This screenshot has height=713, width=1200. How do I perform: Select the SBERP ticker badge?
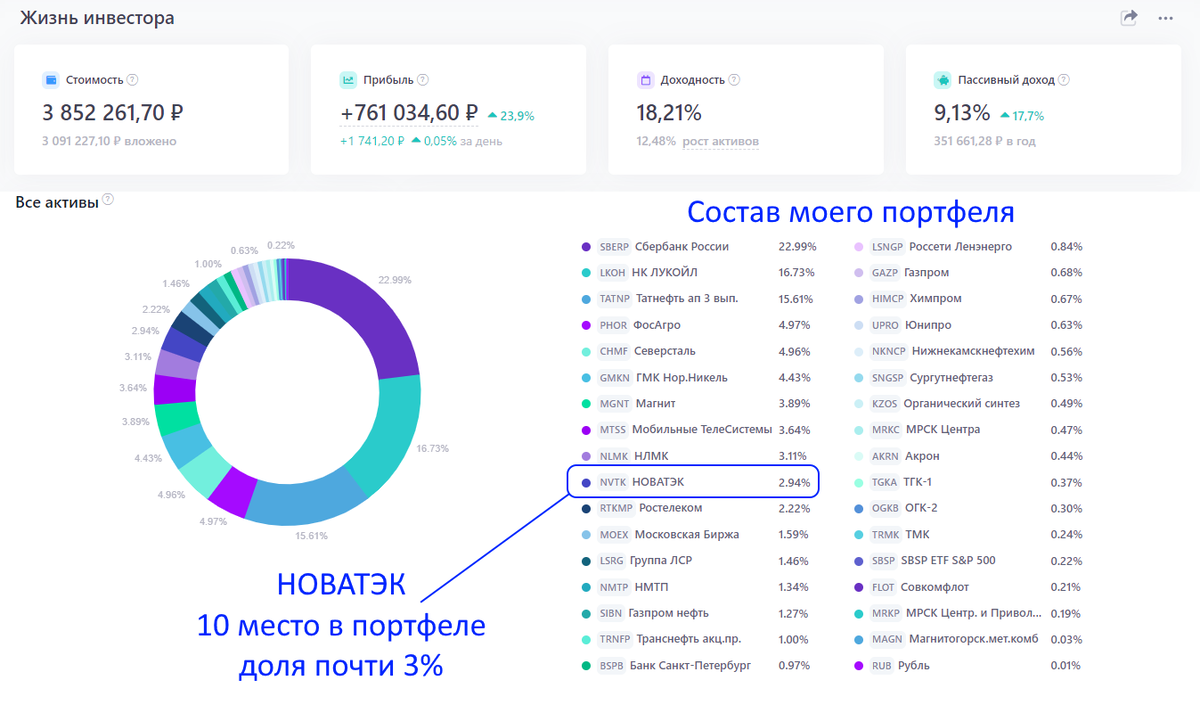pyautogui.click(x=614, y=247)
